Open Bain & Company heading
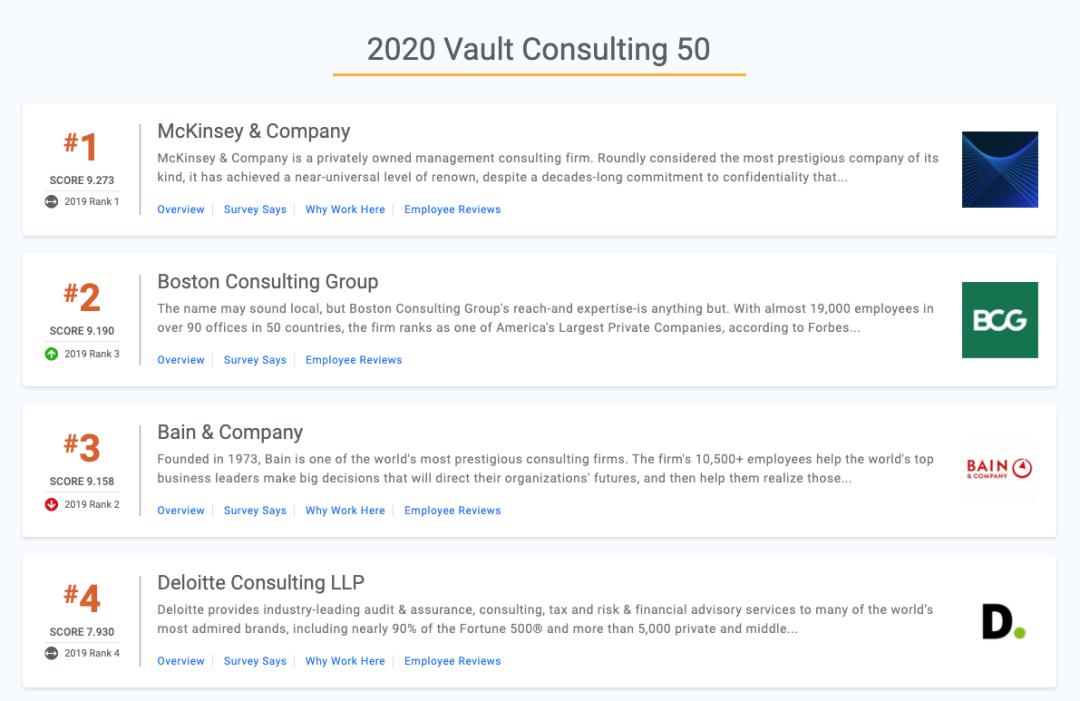 [x=230, y=432]
